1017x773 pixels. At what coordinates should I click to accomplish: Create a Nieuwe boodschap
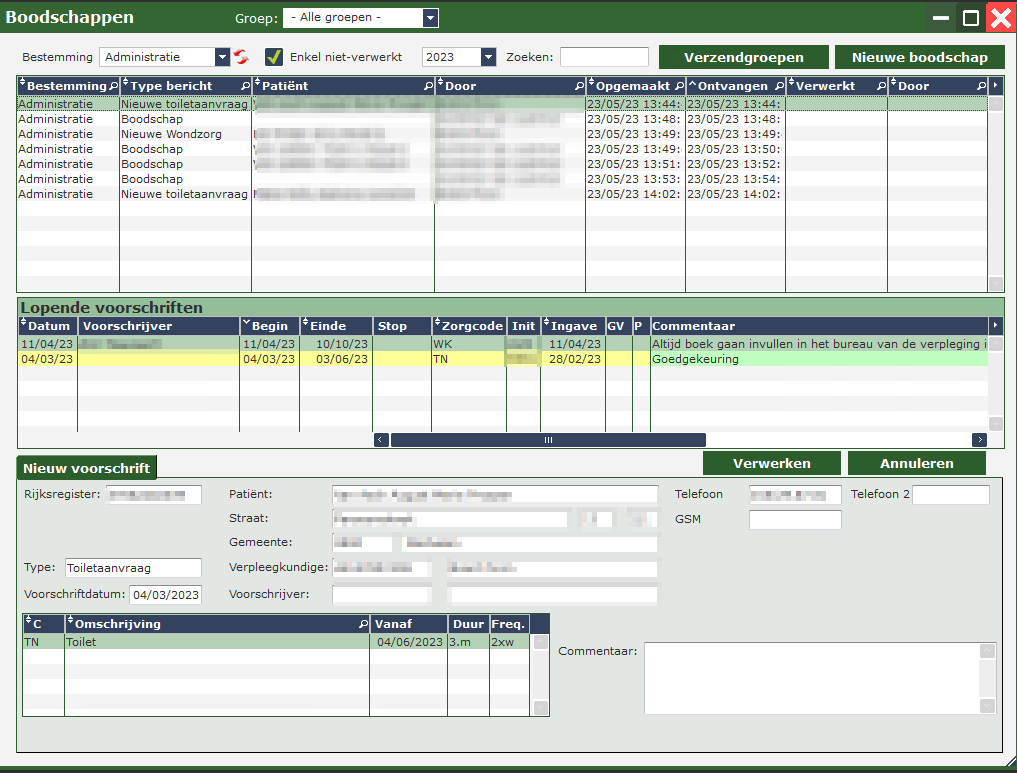919,57
